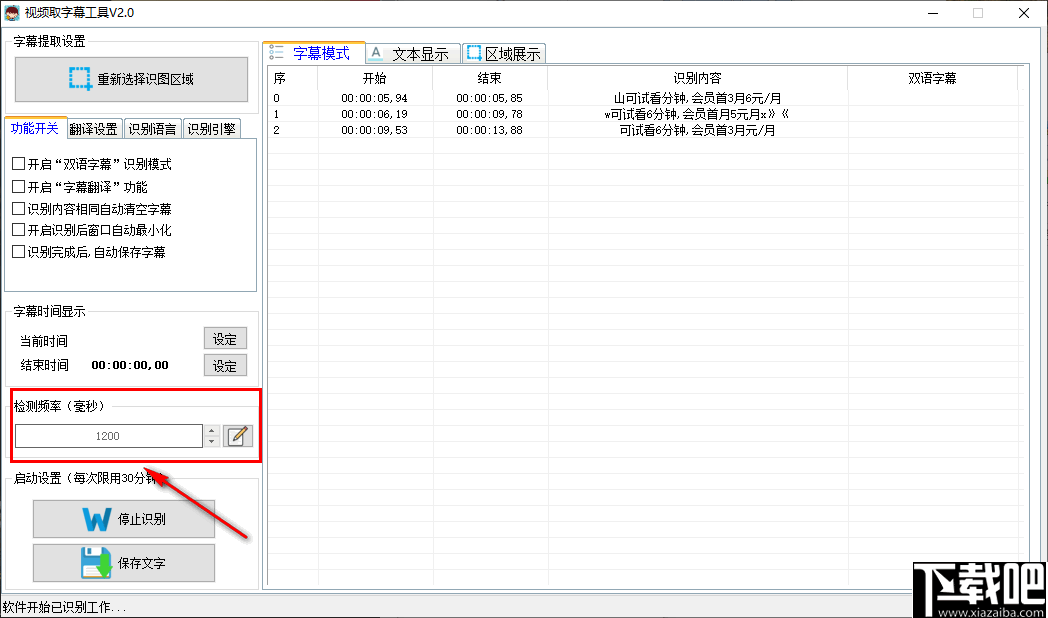
Task: Switch to the 识别语言 tab
Action: (x=152, y=128)
